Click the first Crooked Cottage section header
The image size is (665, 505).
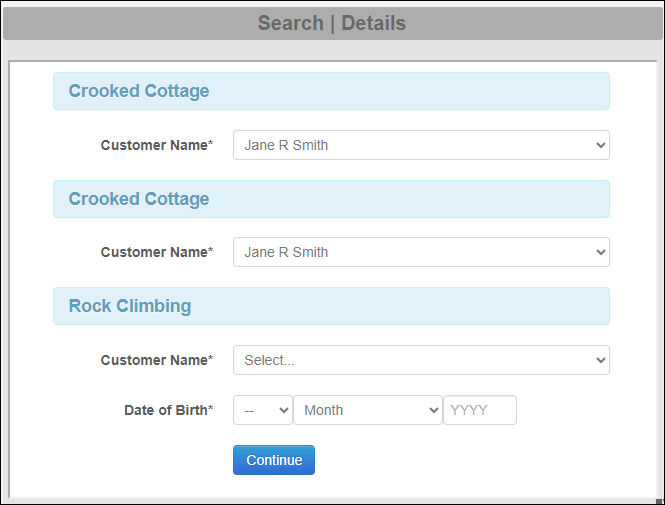pos(331,91)
